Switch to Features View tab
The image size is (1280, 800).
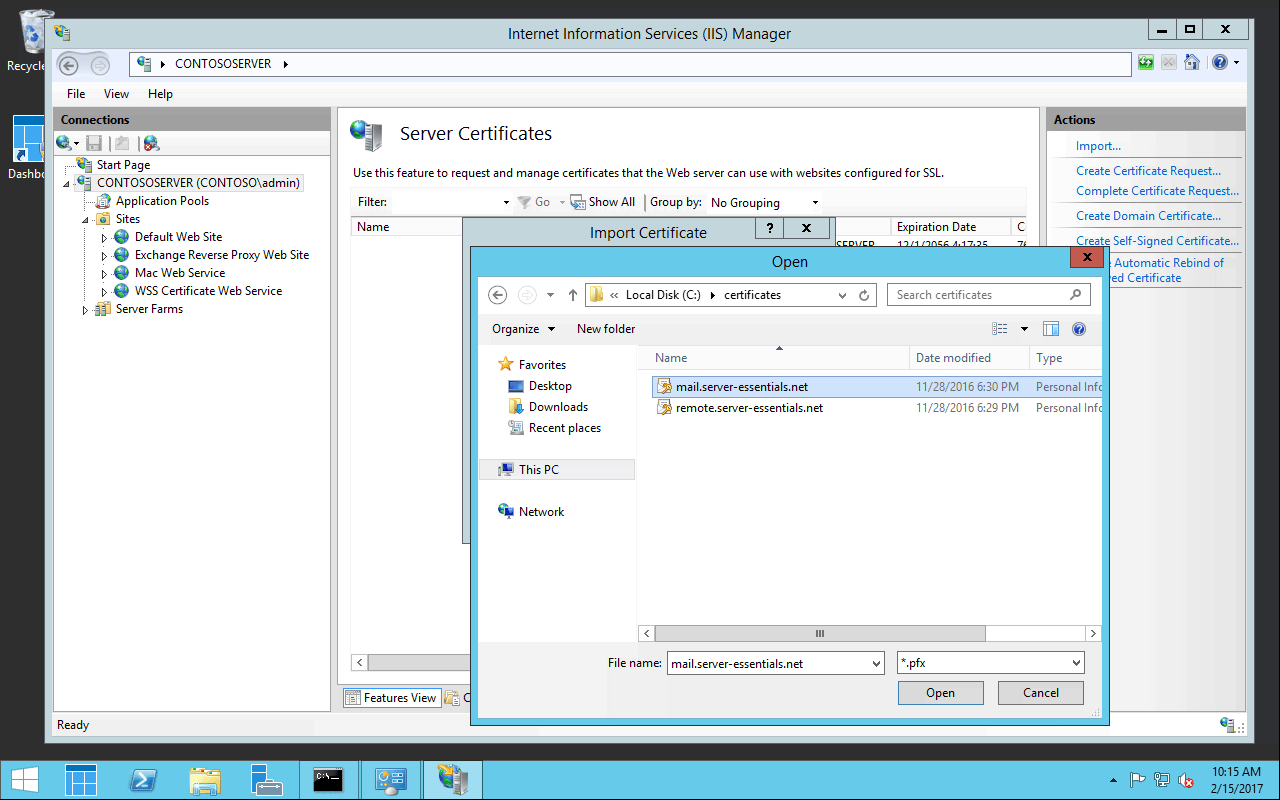391,698
